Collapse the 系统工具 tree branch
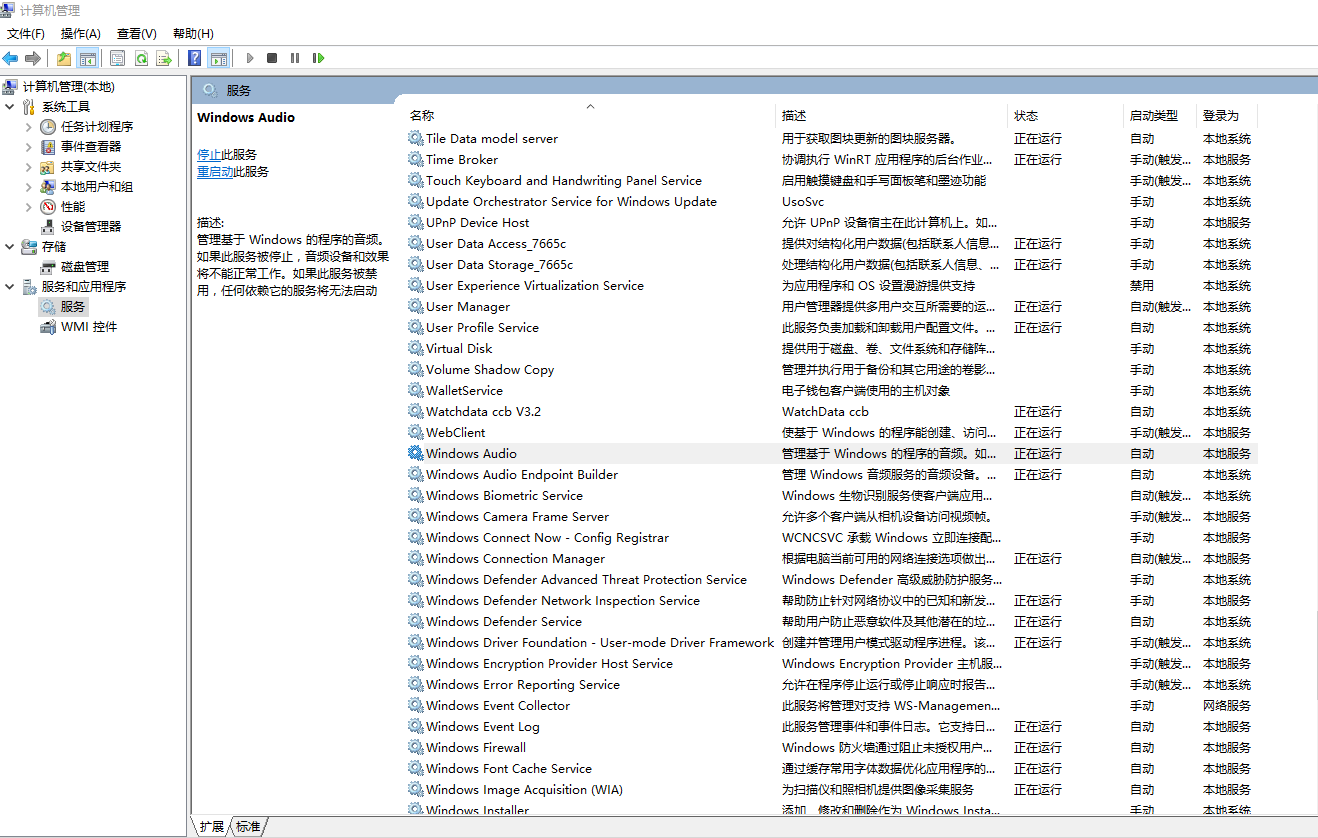Image resolution: width=1318 pixels, height=838 pixels. click(10, 106)
